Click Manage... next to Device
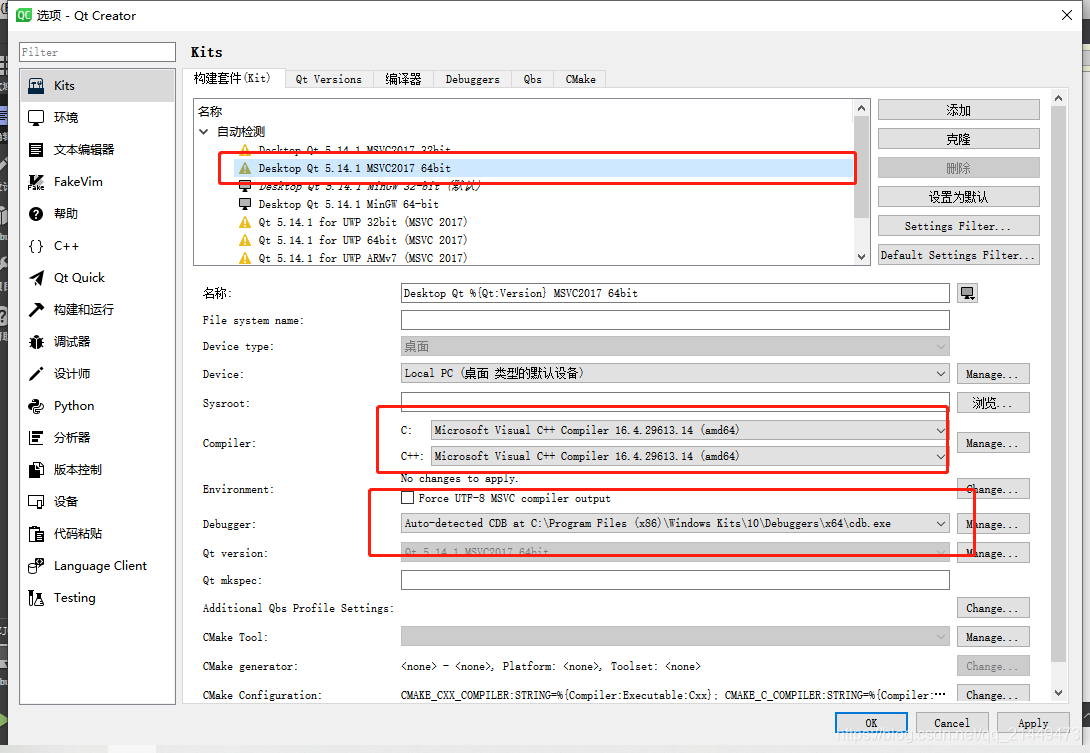This screenshot has width=1090, height=753. point(993,374)
